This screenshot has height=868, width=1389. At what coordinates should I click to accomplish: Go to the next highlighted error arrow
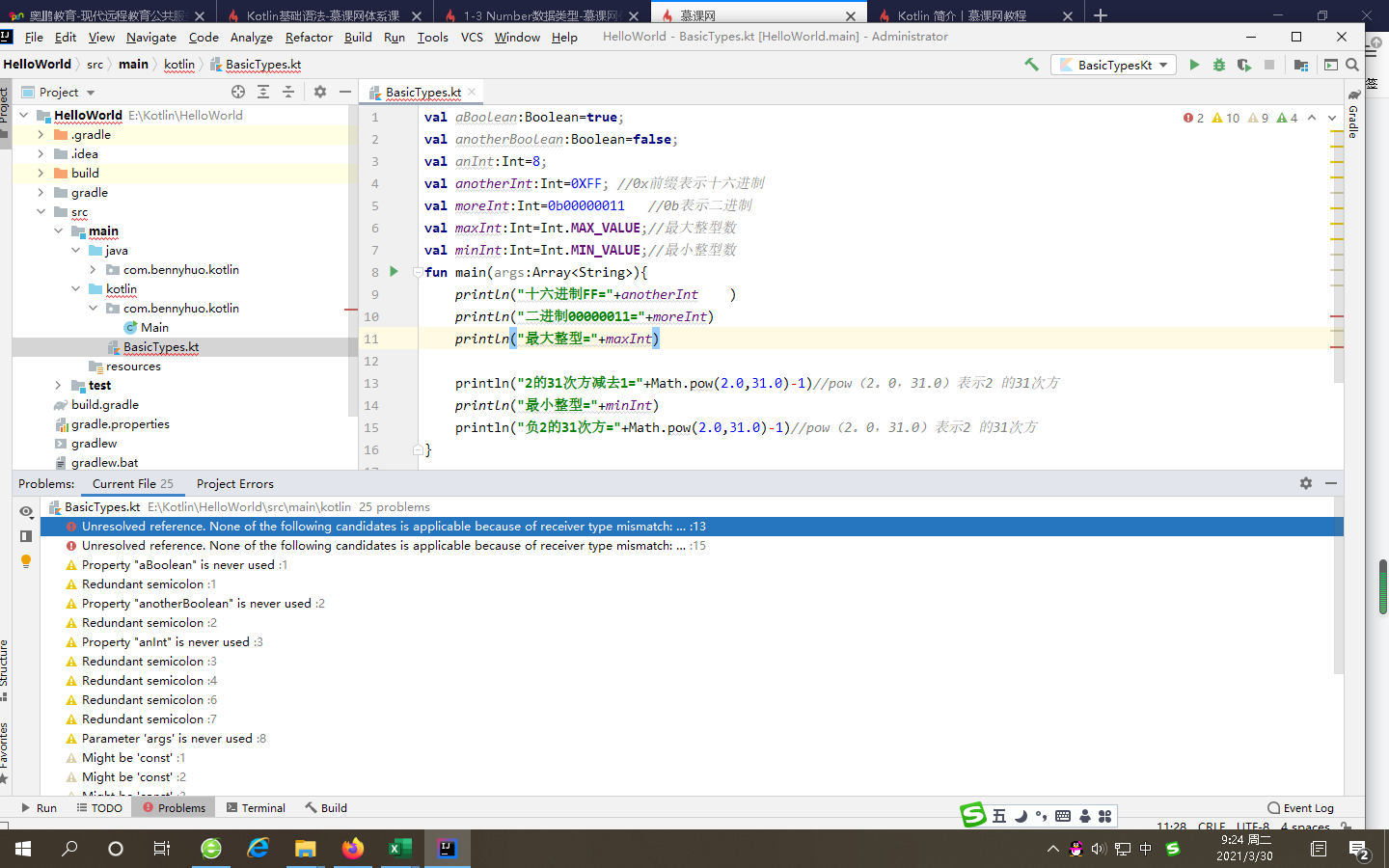[x=1332, y=118]
